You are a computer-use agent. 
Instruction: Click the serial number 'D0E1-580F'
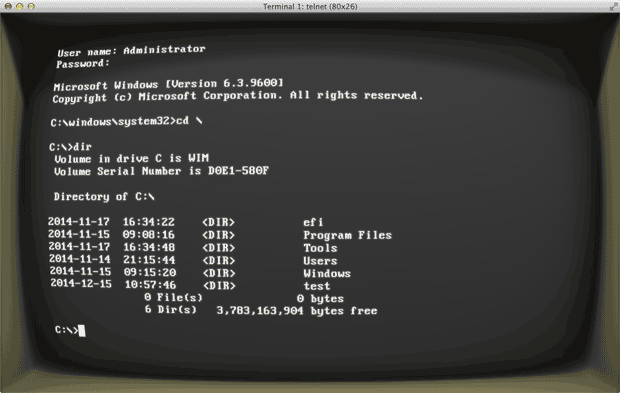pos(238,171)
